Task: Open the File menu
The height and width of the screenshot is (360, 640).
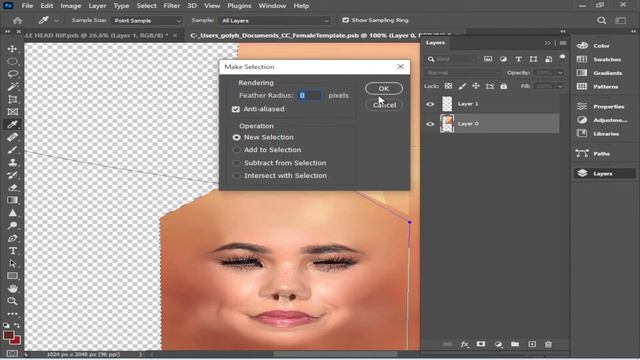Action: click(x=27, y=6)
